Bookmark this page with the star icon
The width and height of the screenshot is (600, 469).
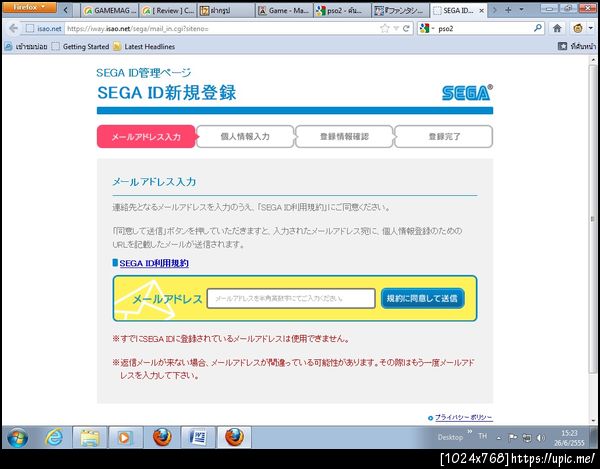coord(385,28)
